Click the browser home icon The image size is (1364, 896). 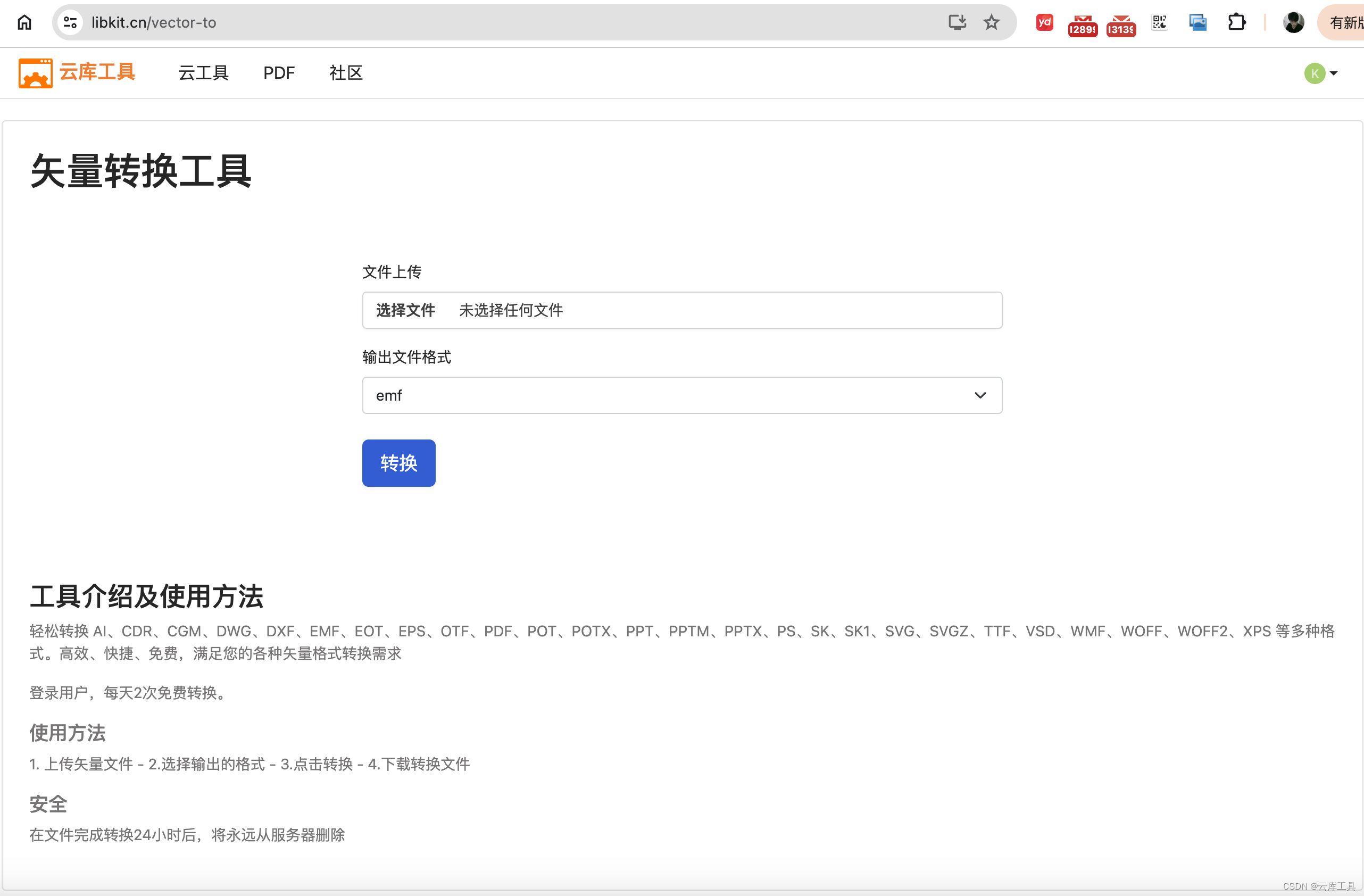tap(24, 22)
